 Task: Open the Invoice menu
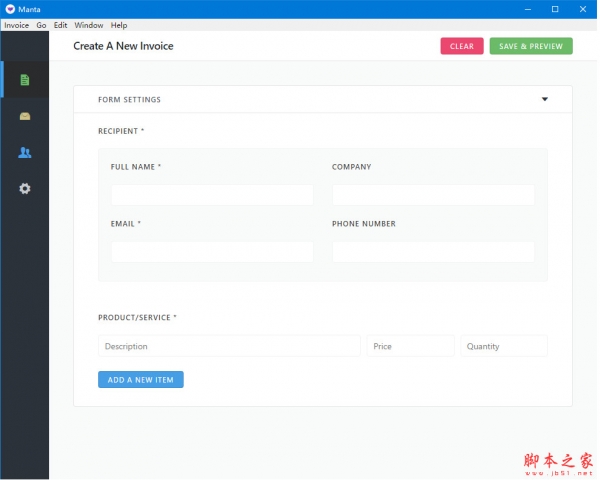[16, 25]
